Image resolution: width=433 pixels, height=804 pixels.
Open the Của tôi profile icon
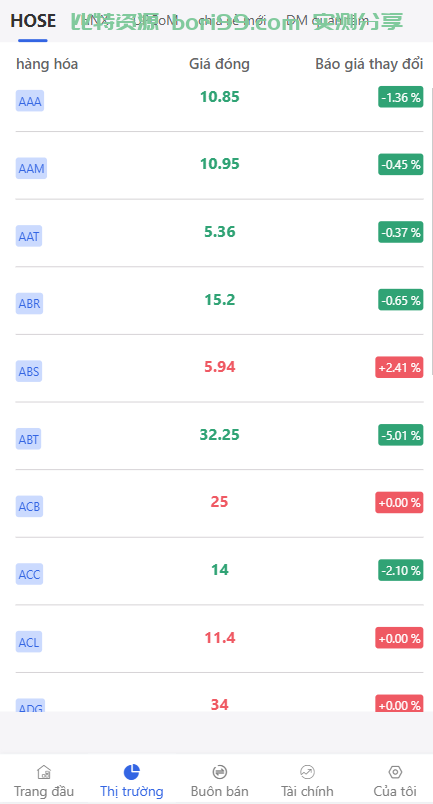[395, 772]
